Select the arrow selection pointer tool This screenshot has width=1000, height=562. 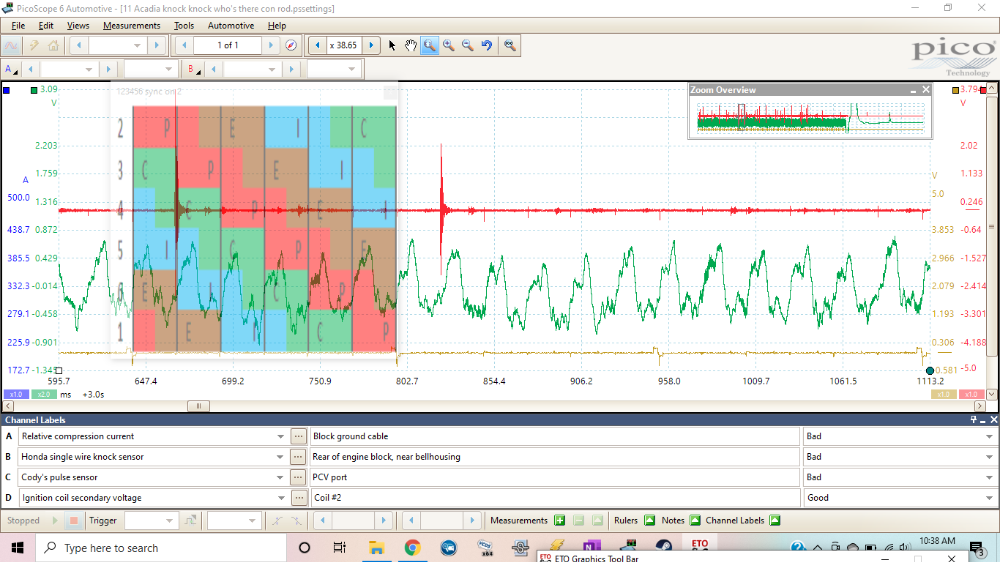coord(392,45)
